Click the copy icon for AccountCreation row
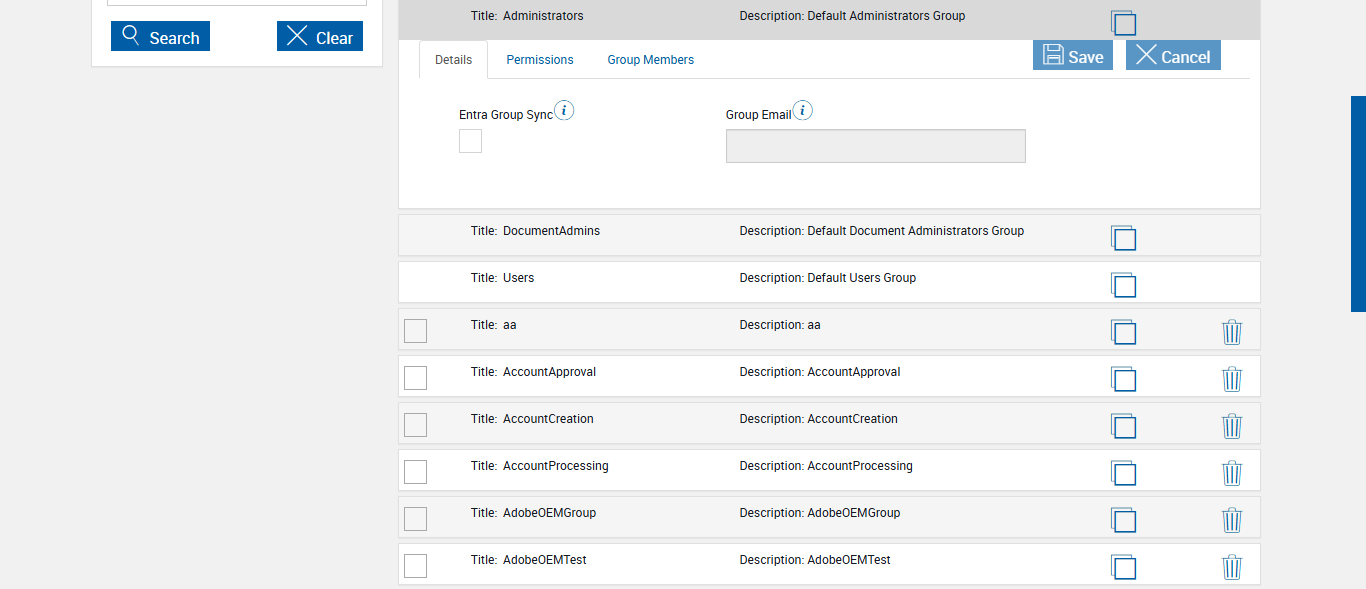The height and width of the screenshot is (589, 1366). pos(1123,426)
